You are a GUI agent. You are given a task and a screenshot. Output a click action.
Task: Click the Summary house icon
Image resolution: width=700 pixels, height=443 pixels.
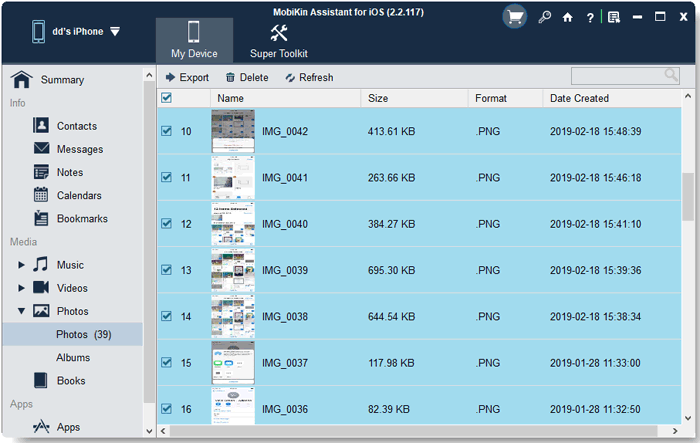click(21, 79)
